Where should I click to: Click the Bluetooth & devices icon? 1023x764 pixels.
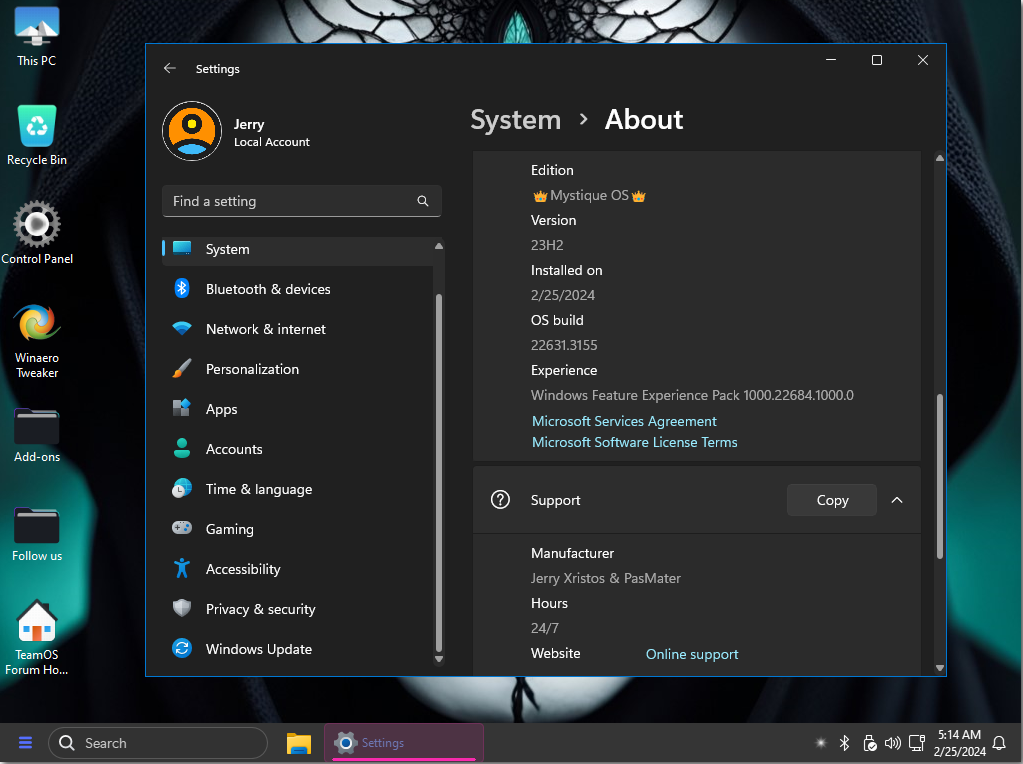click(182, 289)
